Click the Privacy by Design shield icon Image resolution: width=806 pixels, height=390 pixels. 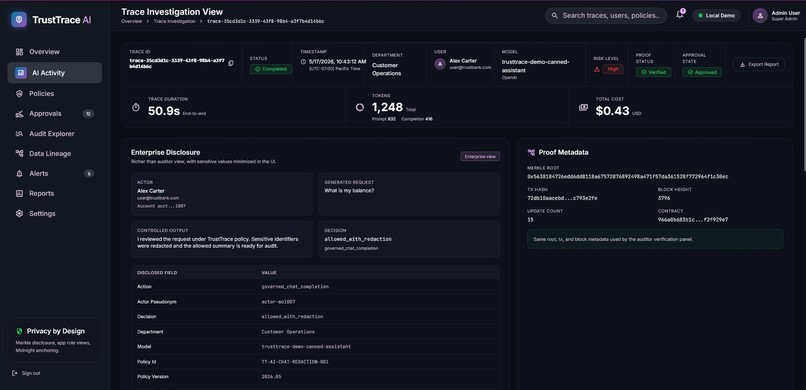pyautogui.click(x=20, y=331)
